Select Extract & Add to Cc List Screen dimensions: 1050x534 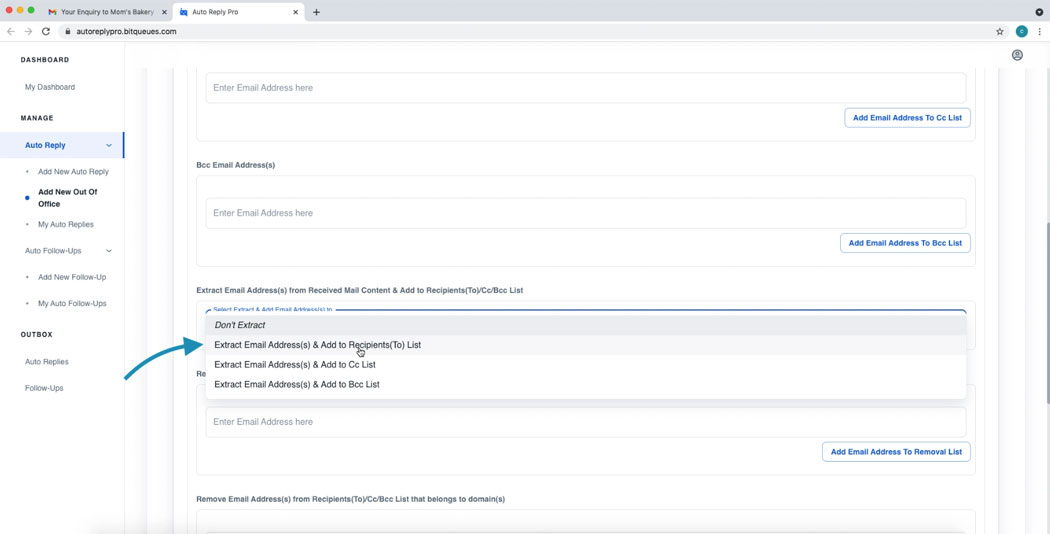585,365
